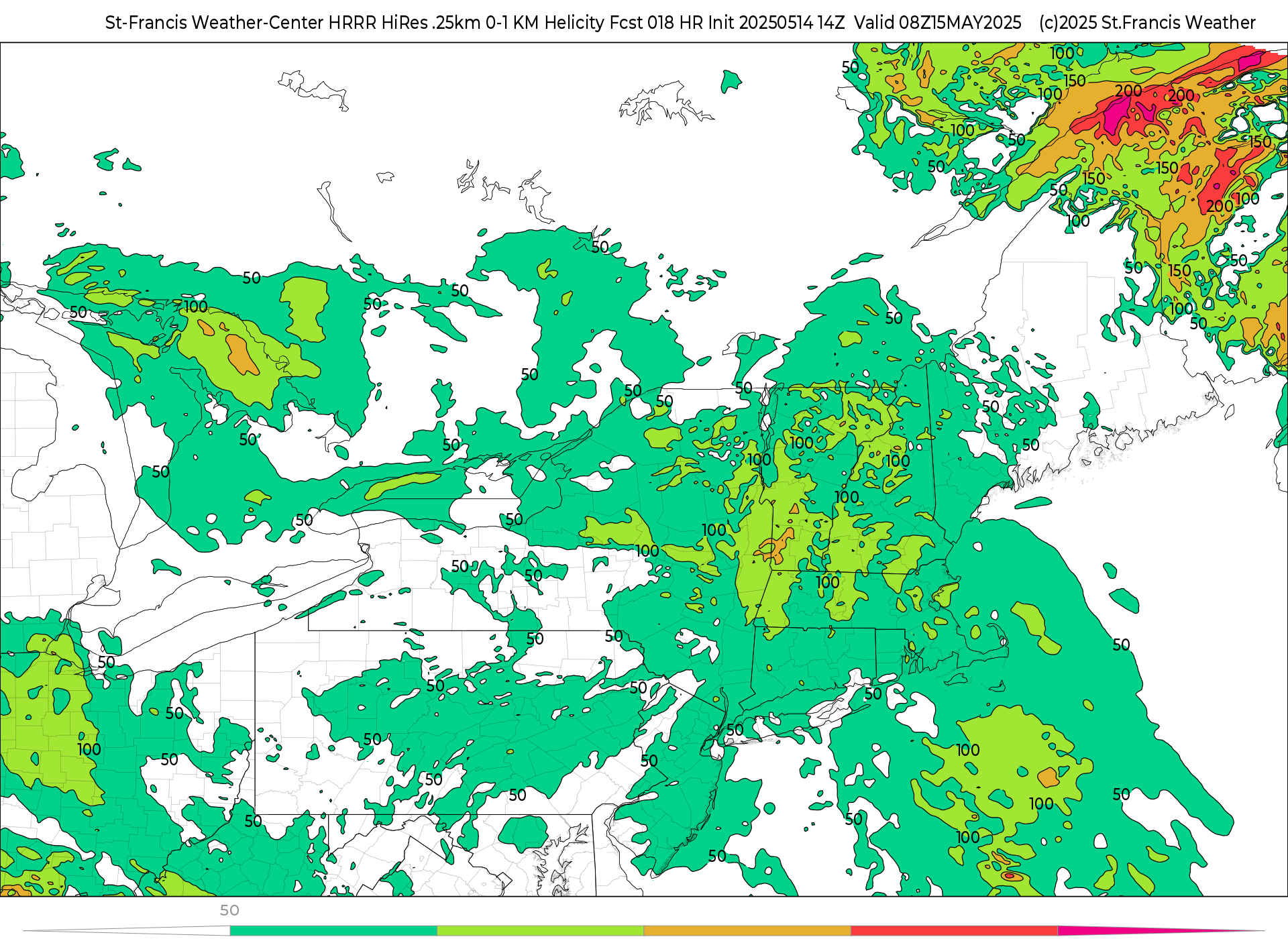This screenshot has width=1288, height=939.
Task: Click the red color bar segment
Action: [x=955, y=930]
